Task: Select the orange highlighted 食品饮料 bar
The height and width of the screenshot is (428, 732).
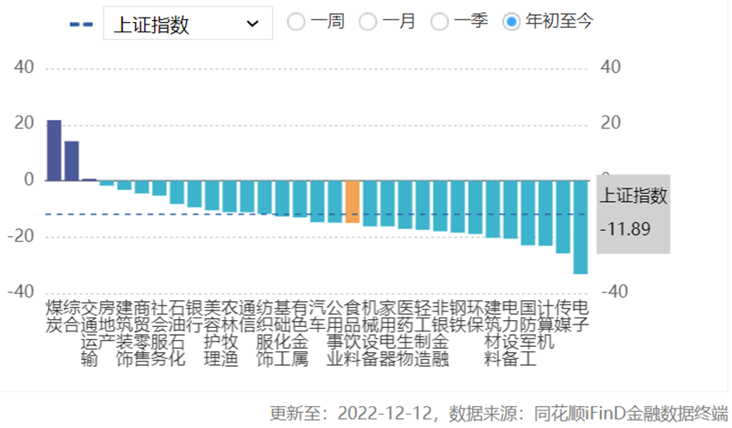Action: pos(352,201)
